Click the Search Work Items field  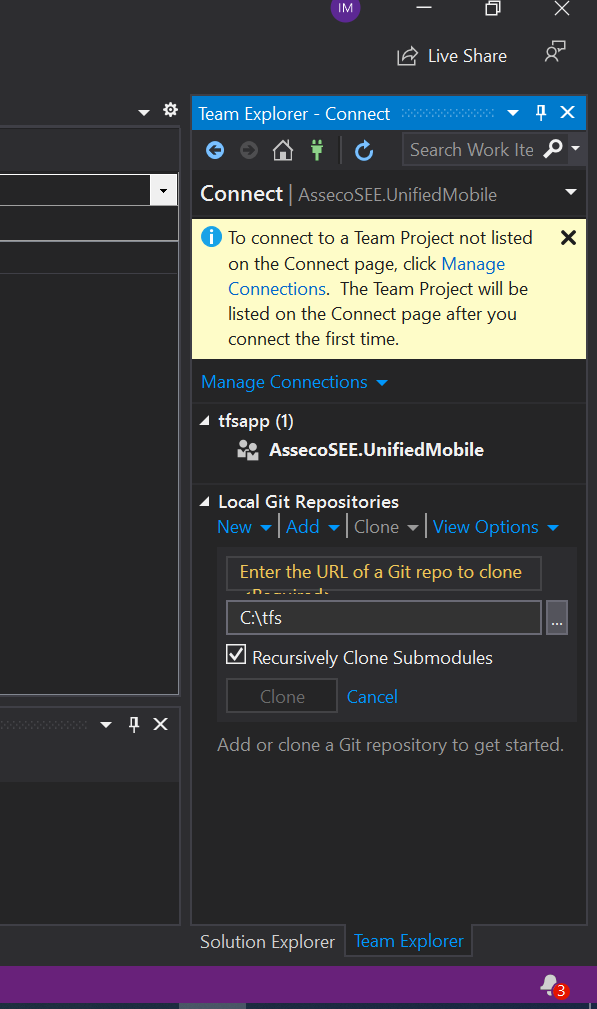coord(473,149)
